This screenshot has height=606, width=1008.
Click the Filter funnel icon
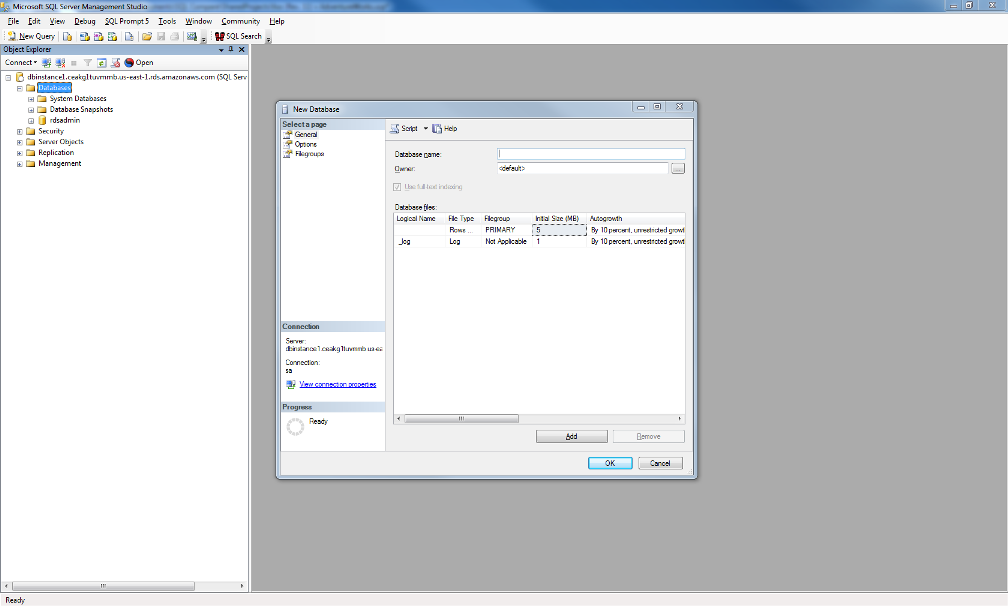tap(87, 63)
